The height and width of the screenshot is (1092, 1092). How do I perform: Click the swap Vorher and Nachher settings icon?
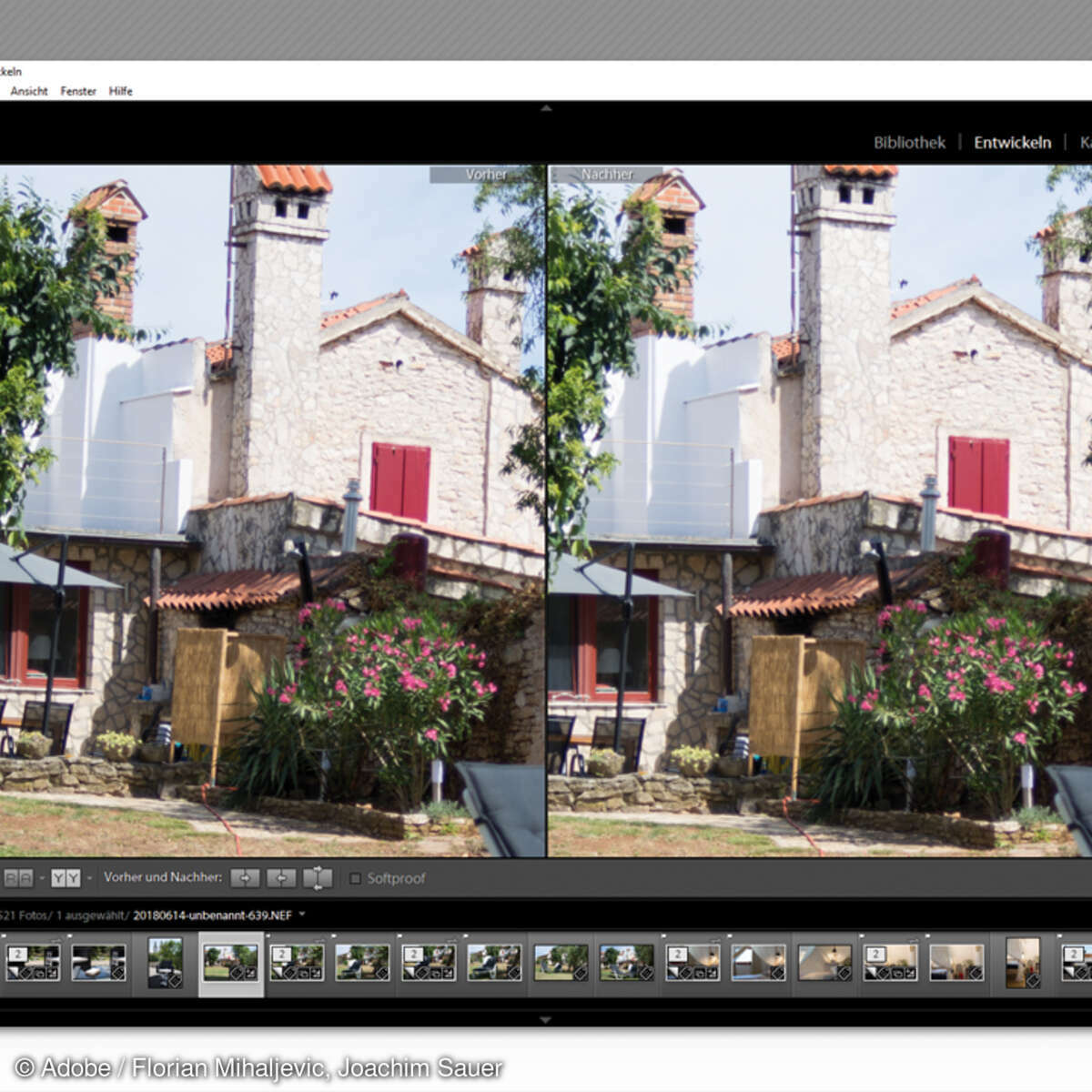coord(317,877)
